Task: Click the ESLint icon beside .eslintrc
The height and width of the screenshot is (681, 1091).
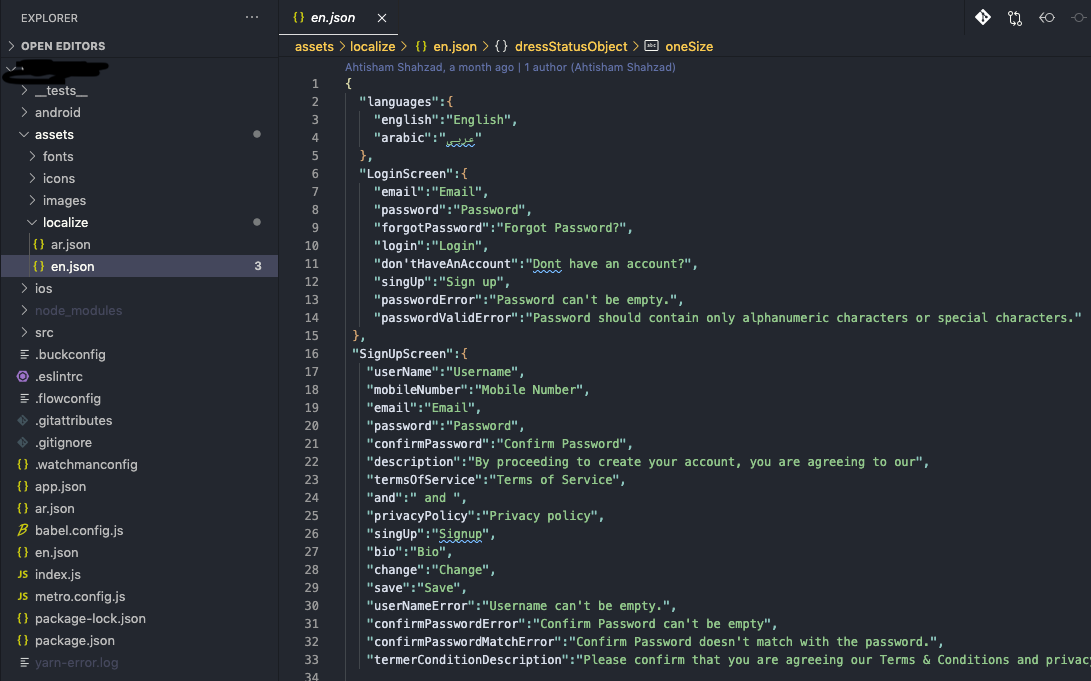Action: tap(22, 376)
